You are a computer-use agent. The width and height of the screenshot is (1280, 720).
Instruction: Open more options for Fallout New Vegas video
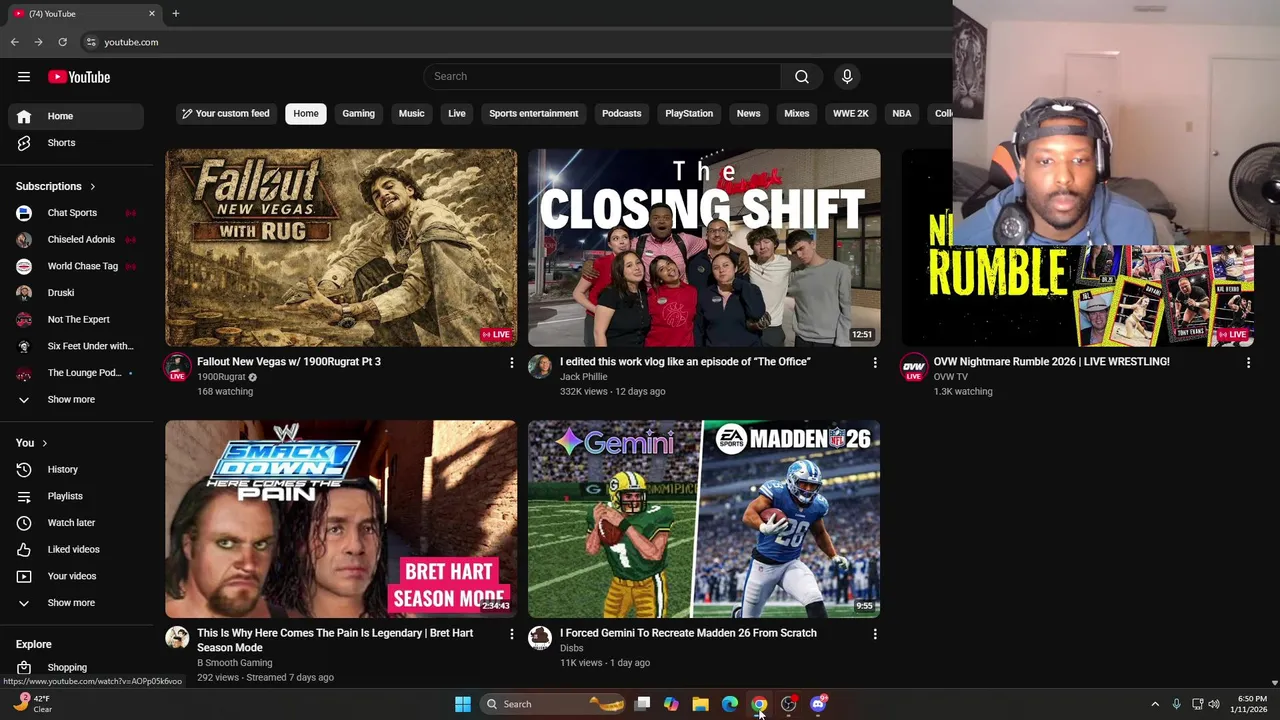click(x=512, y=363)
